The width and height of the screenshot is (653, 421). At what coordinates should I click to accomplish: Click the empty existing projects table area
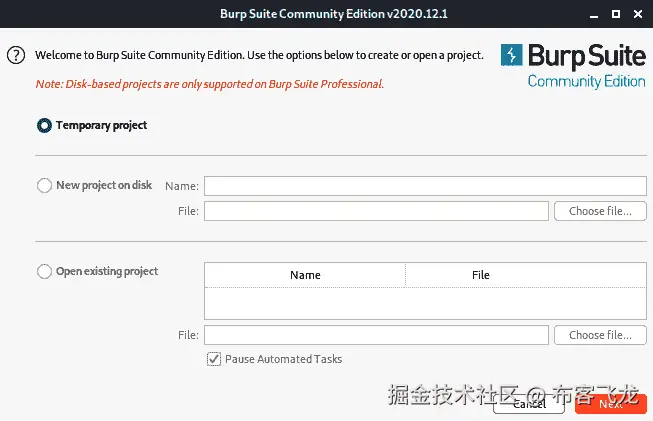point(425,302)
